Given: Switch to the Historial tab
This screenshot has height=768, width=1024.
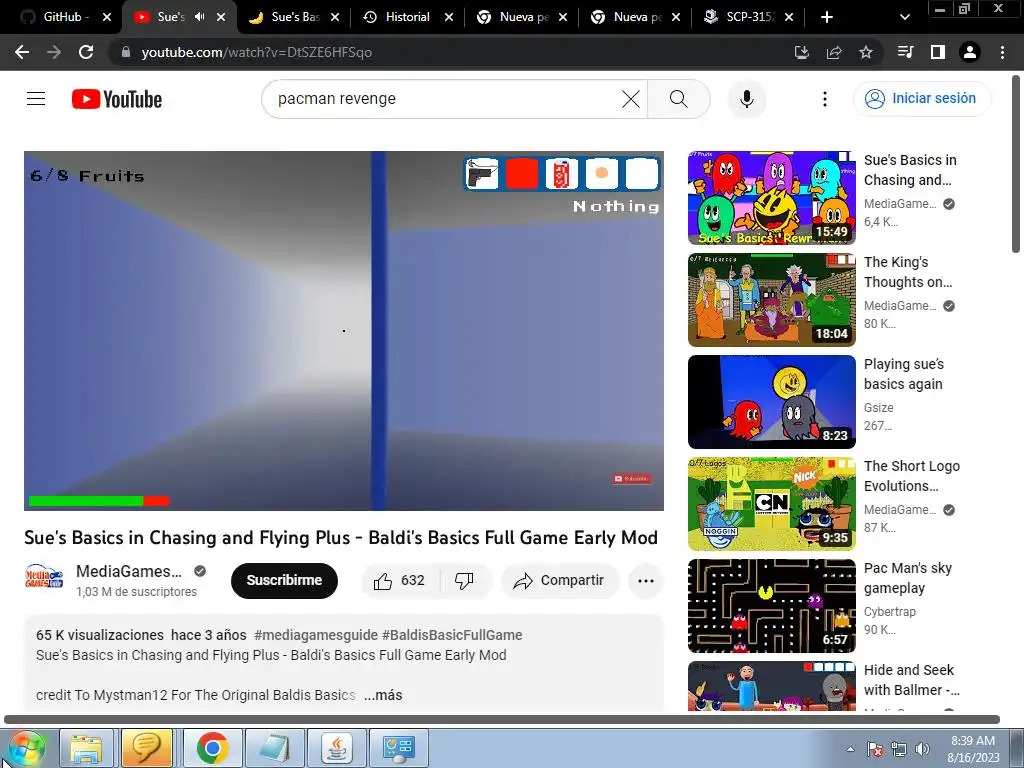Looking at the screenshot, I should (408, 17).
